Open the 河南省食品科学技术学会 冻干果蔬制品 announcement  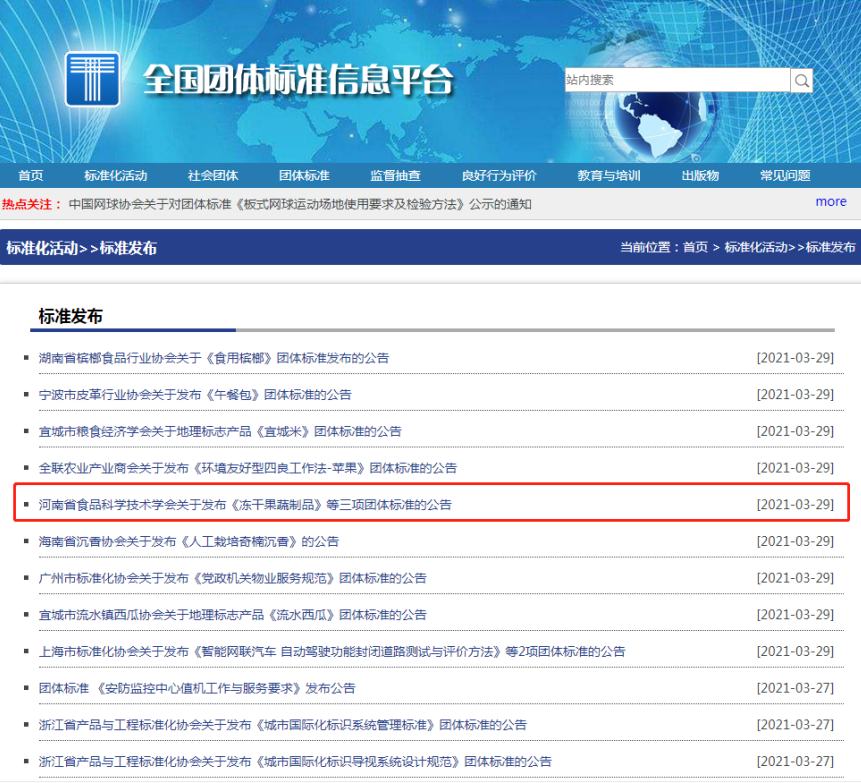[x=245, y=505]
